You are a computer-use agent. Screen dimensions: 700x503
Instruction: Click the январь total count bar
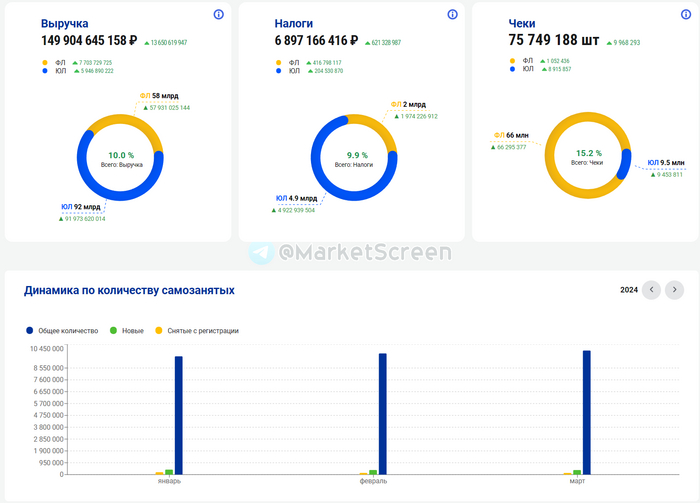[179, 416]
